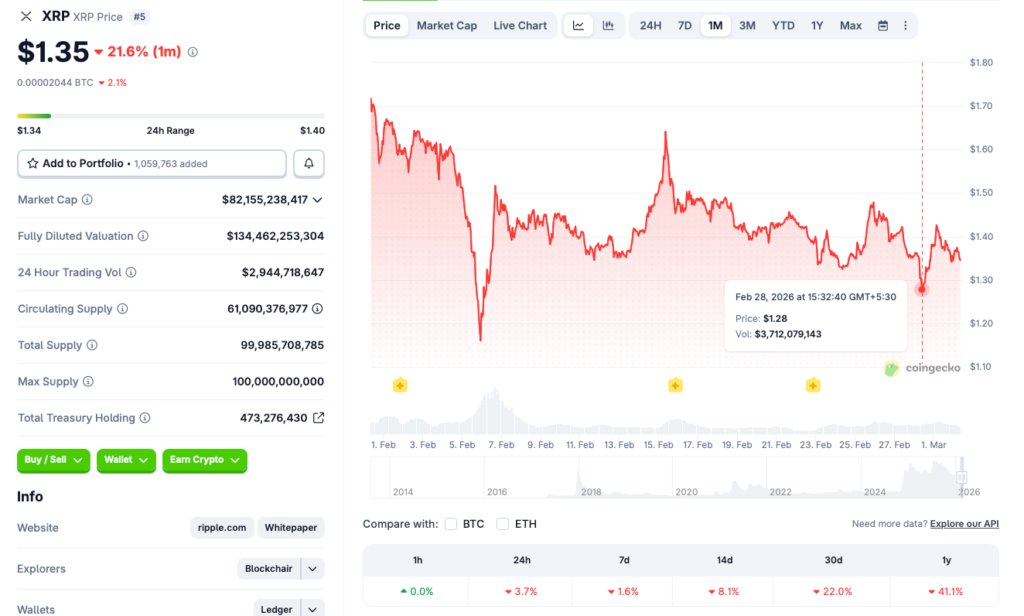Click the right handle of the history range slider
This screenshot has height=616, width=1024.
click(x=962, y=477)
